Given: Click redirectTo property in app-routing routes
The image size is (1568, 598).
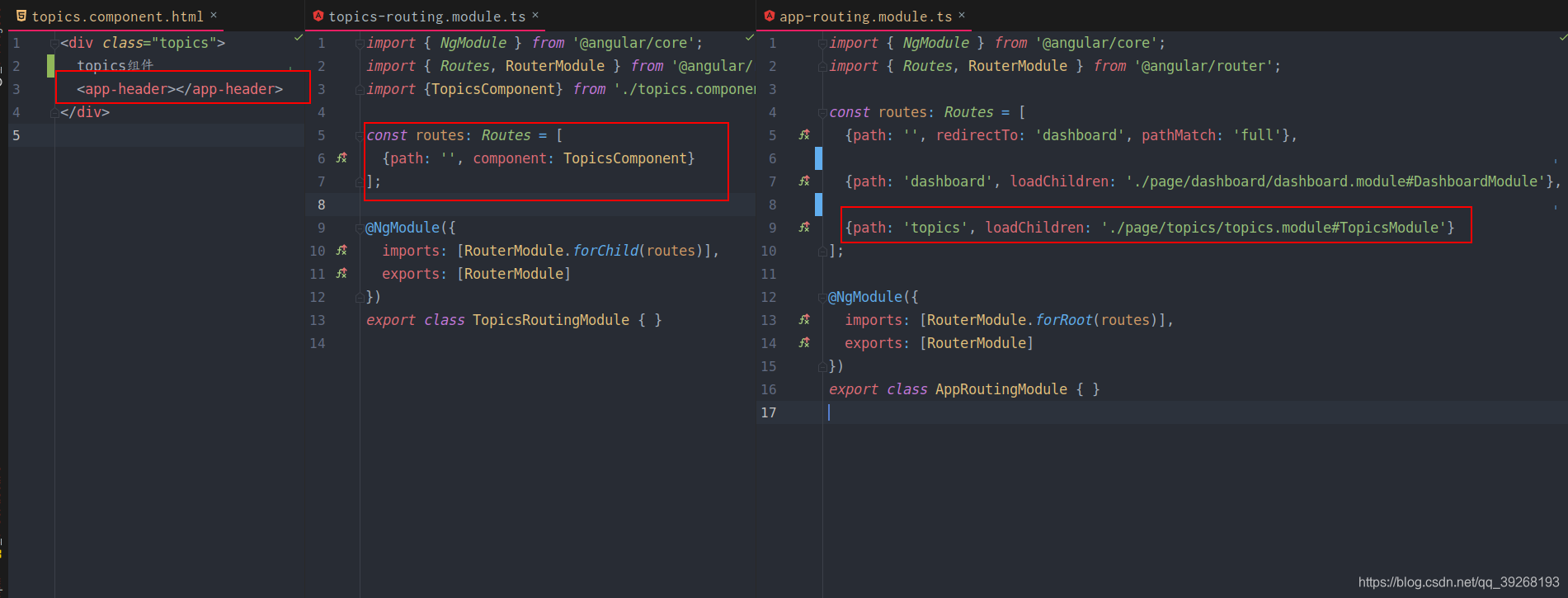Looking at the screenshot, I should click(977, 135).
